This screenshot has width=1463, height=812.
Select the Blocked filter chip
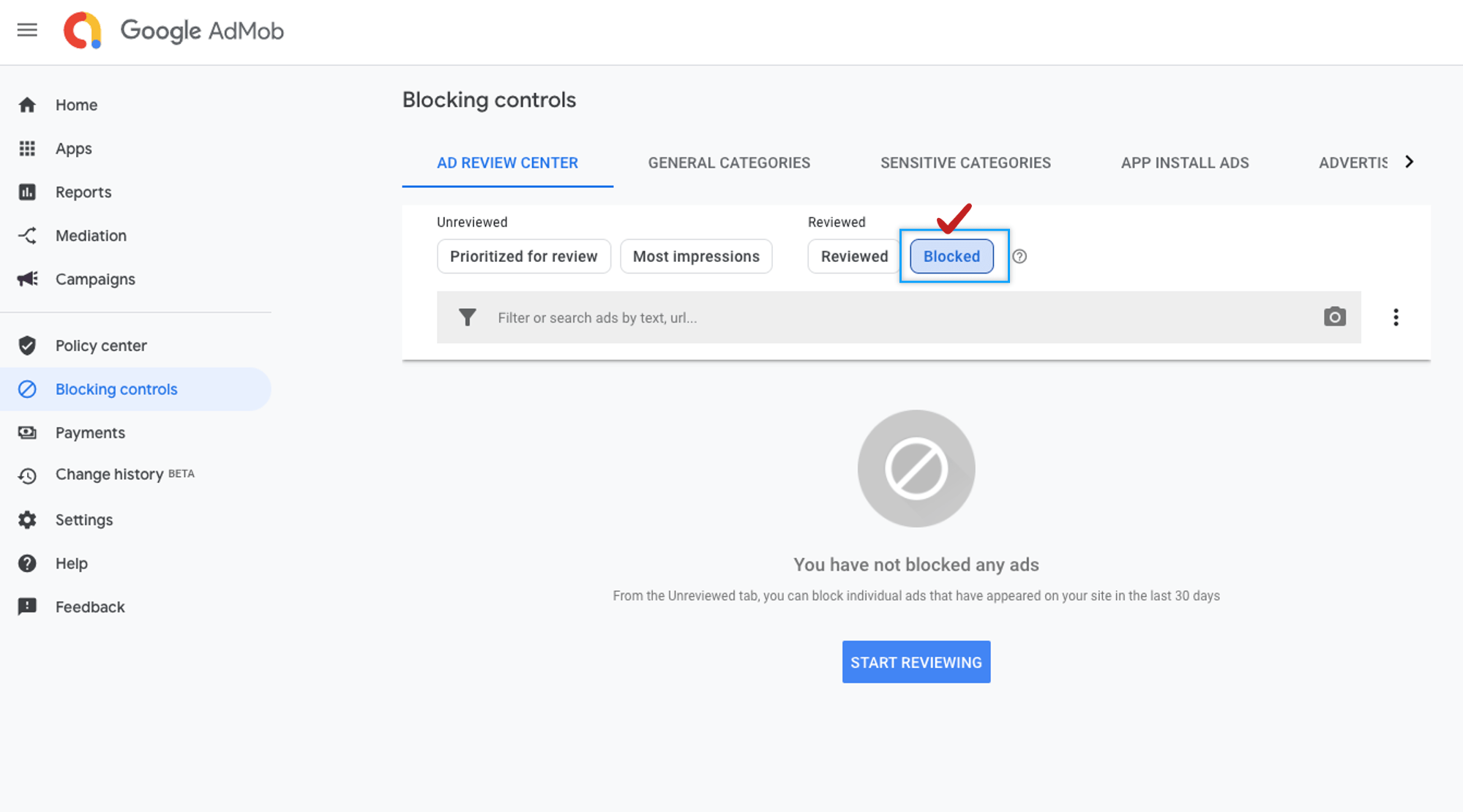coord(951,257)
